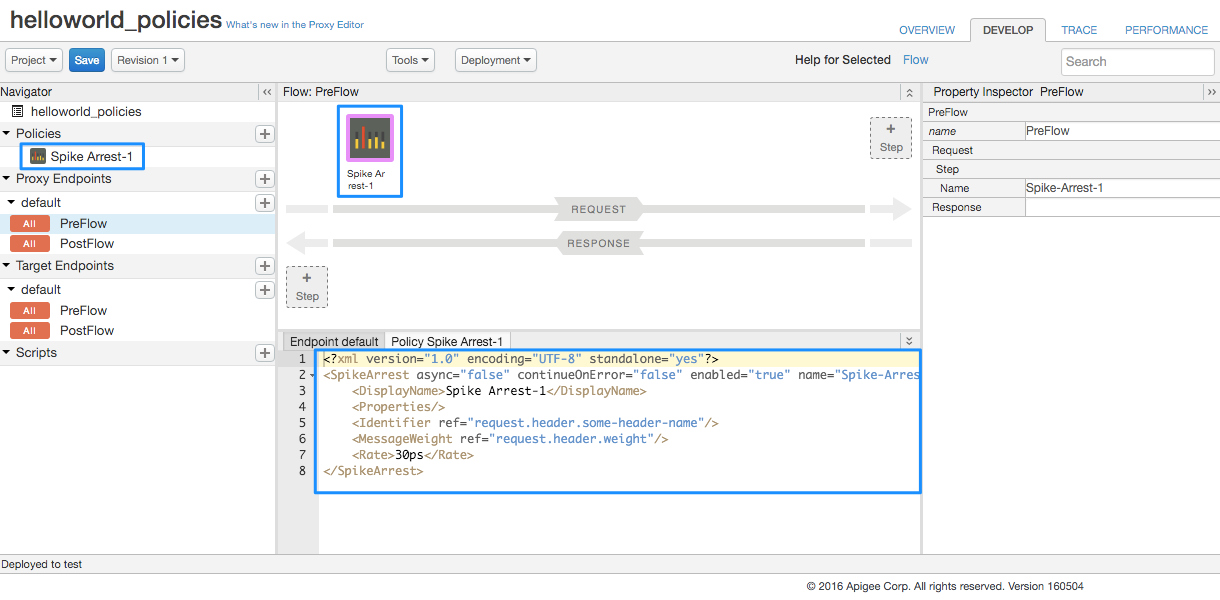Screen dimensions: 1220x600
Task: Click inside the Search field
Action: tap(1137, 61)
